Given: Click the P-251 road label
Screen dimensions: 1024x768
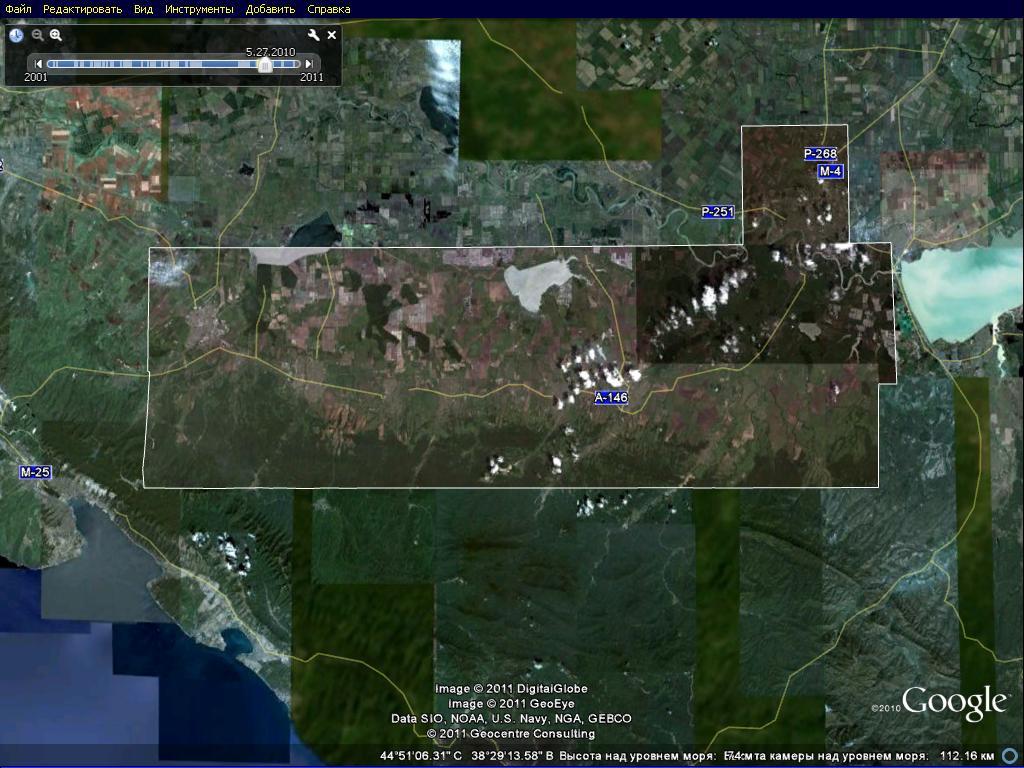Looking at the screenshot, I should (717, 212).
